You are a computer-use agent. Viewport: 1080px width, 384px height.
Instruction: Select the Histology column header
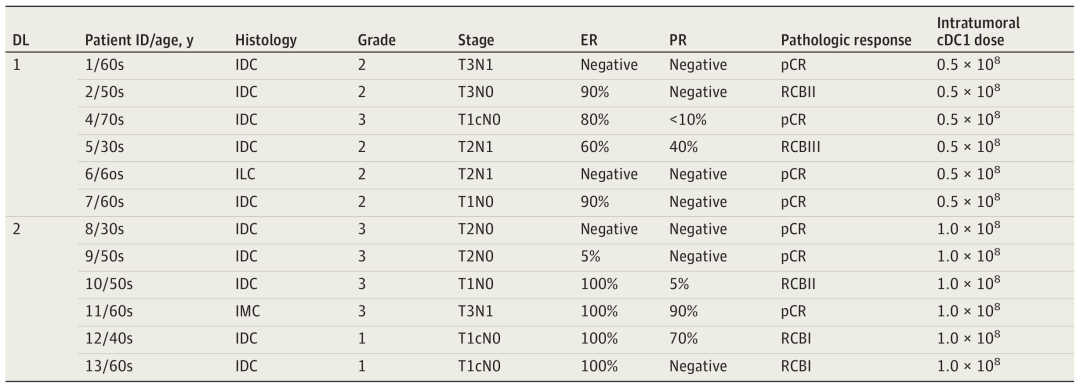click(x=266, y=41)
